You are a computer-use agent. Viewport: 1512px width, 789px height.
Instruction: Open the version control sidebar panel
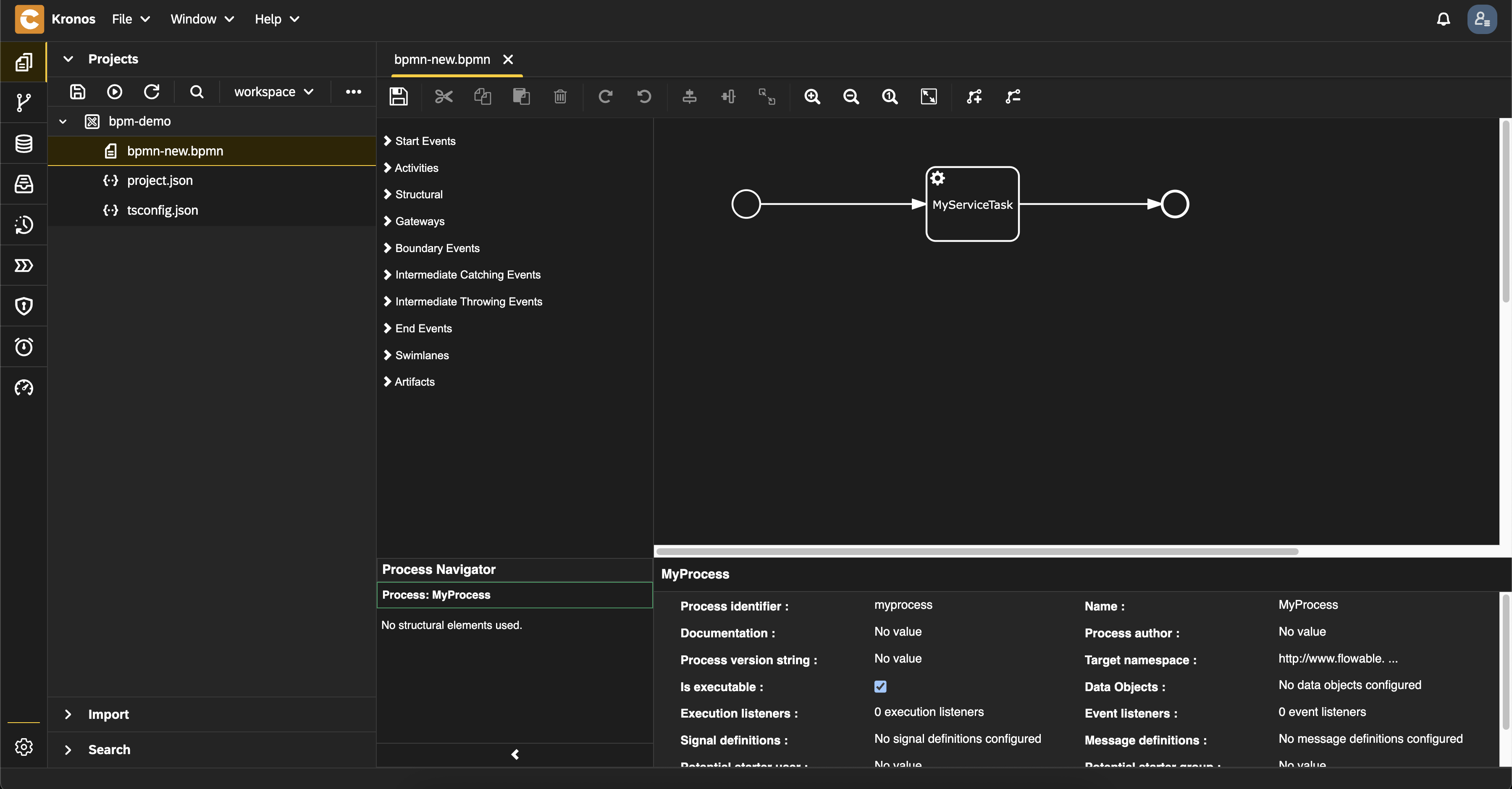pos(24,102)
